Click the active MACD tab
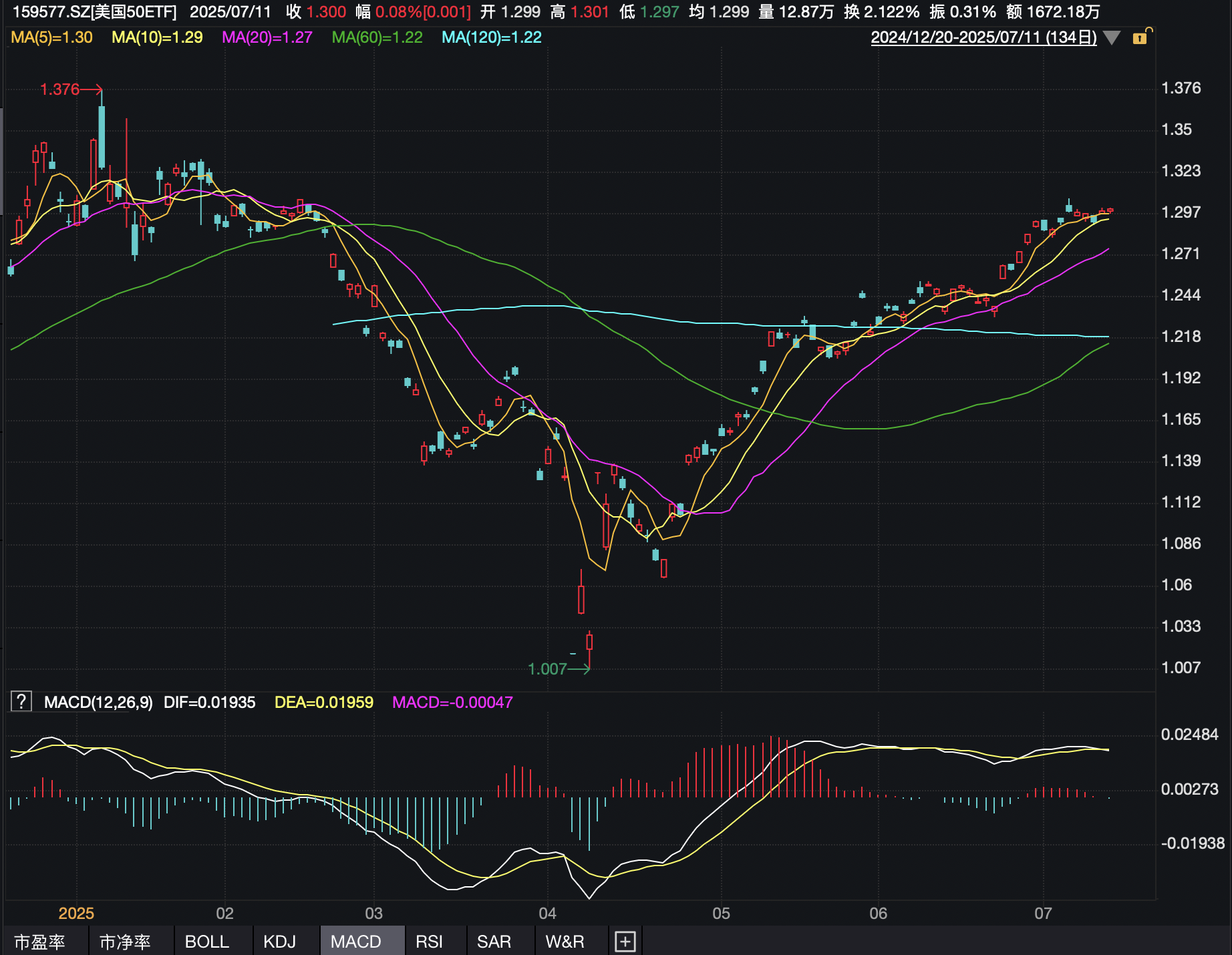The image size is (1232, 955). [355, 942]
